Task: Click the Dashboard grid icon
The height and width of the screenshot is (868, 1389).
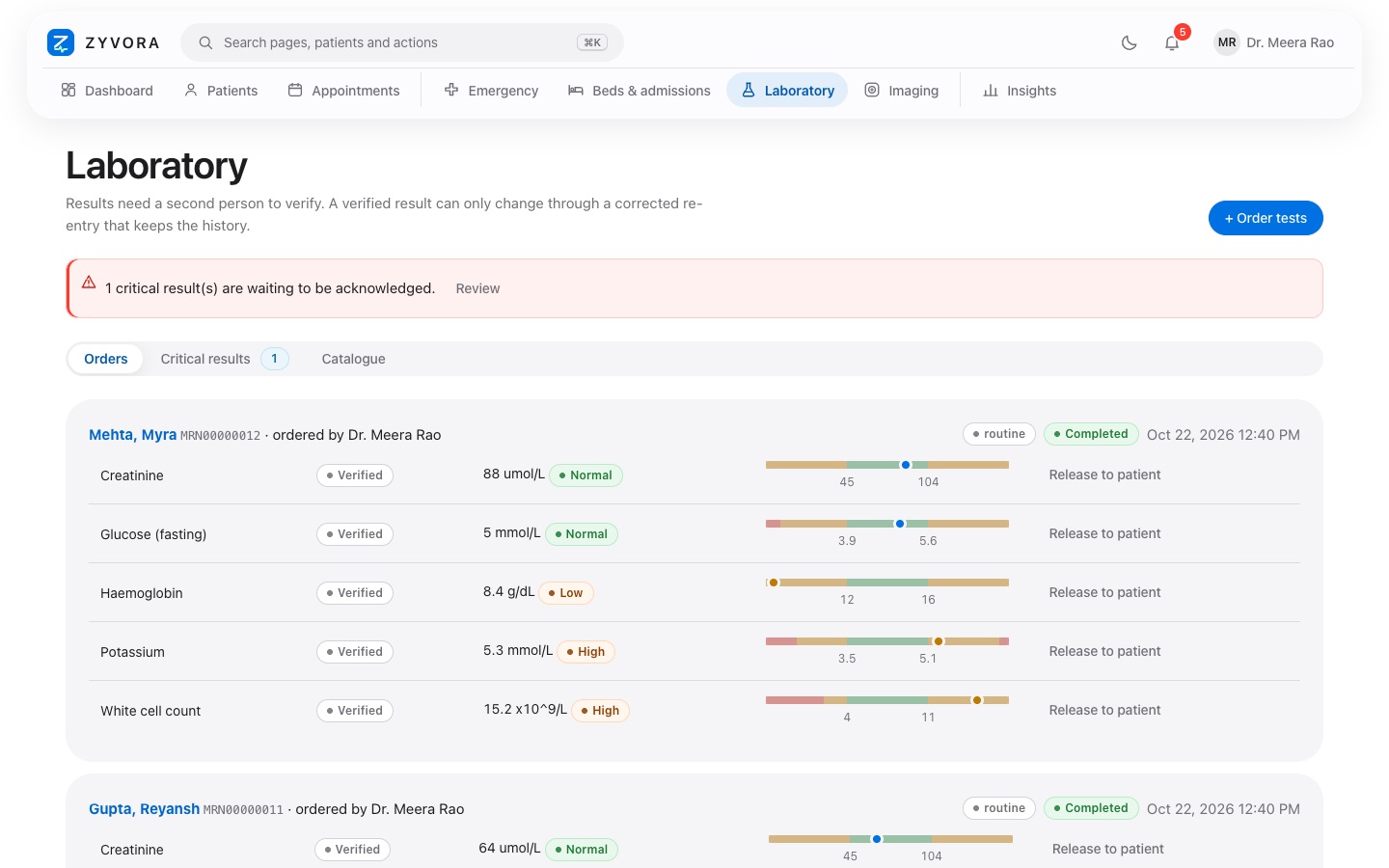Action: tap(68, 90)
